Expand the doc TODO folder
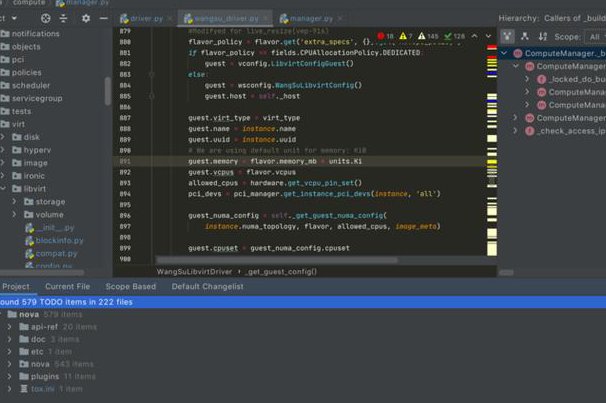Viewport: 606px width, 403px height. pyautogui.click(x=10, y=339)
